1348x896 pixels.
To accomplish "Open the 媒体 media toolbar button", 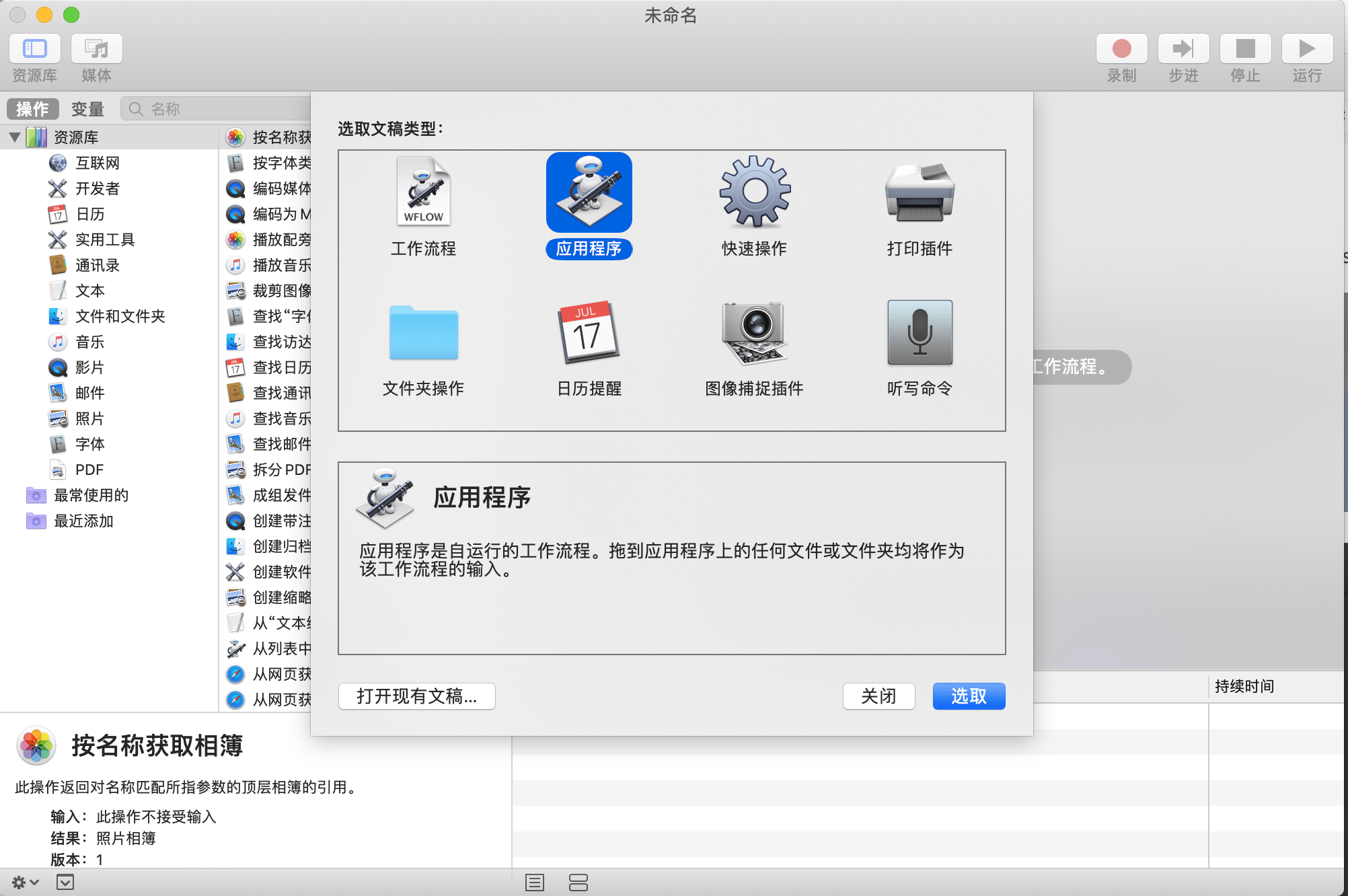I will (96, 48).
